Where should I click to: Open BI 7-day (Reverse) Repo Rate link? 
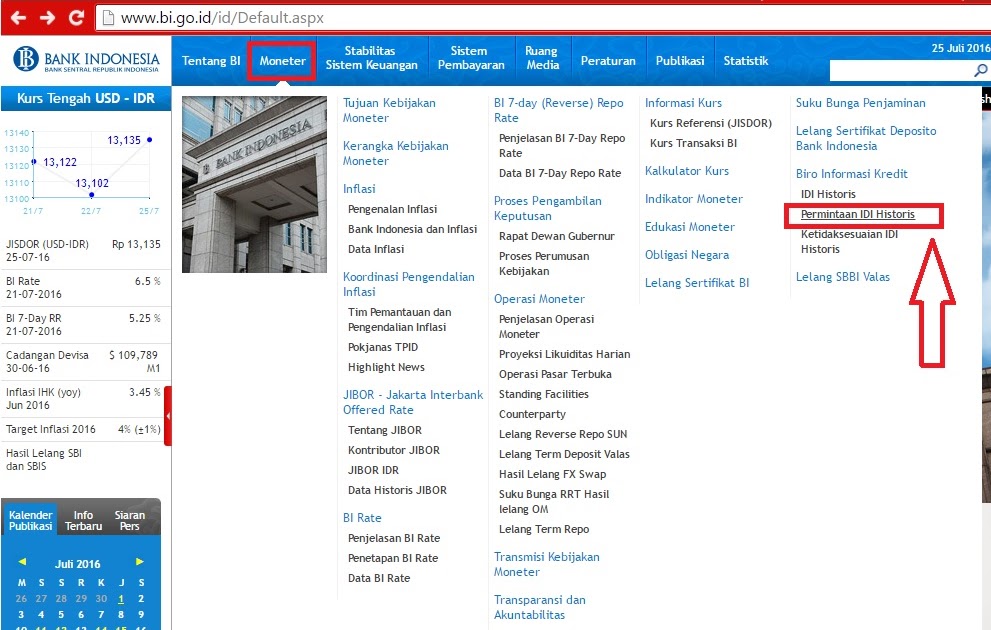(559, 110)
